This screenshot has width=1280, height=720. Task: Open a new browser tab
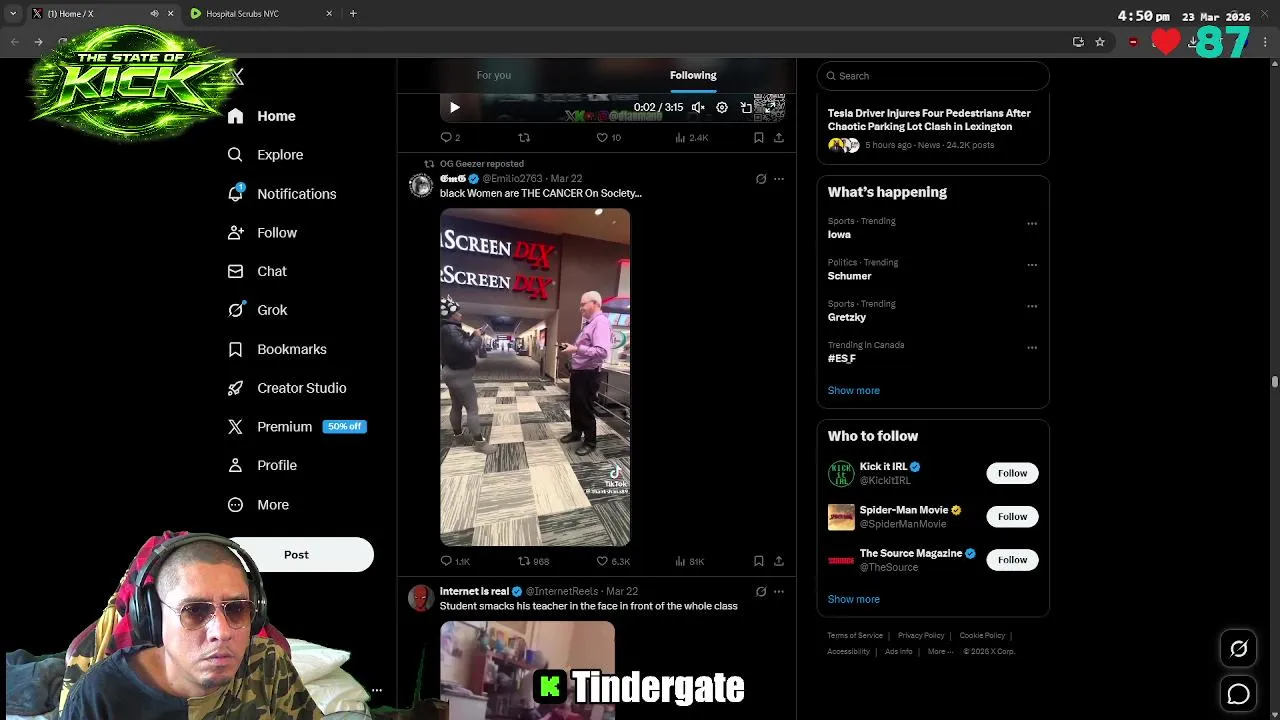(x=353, y=13)
